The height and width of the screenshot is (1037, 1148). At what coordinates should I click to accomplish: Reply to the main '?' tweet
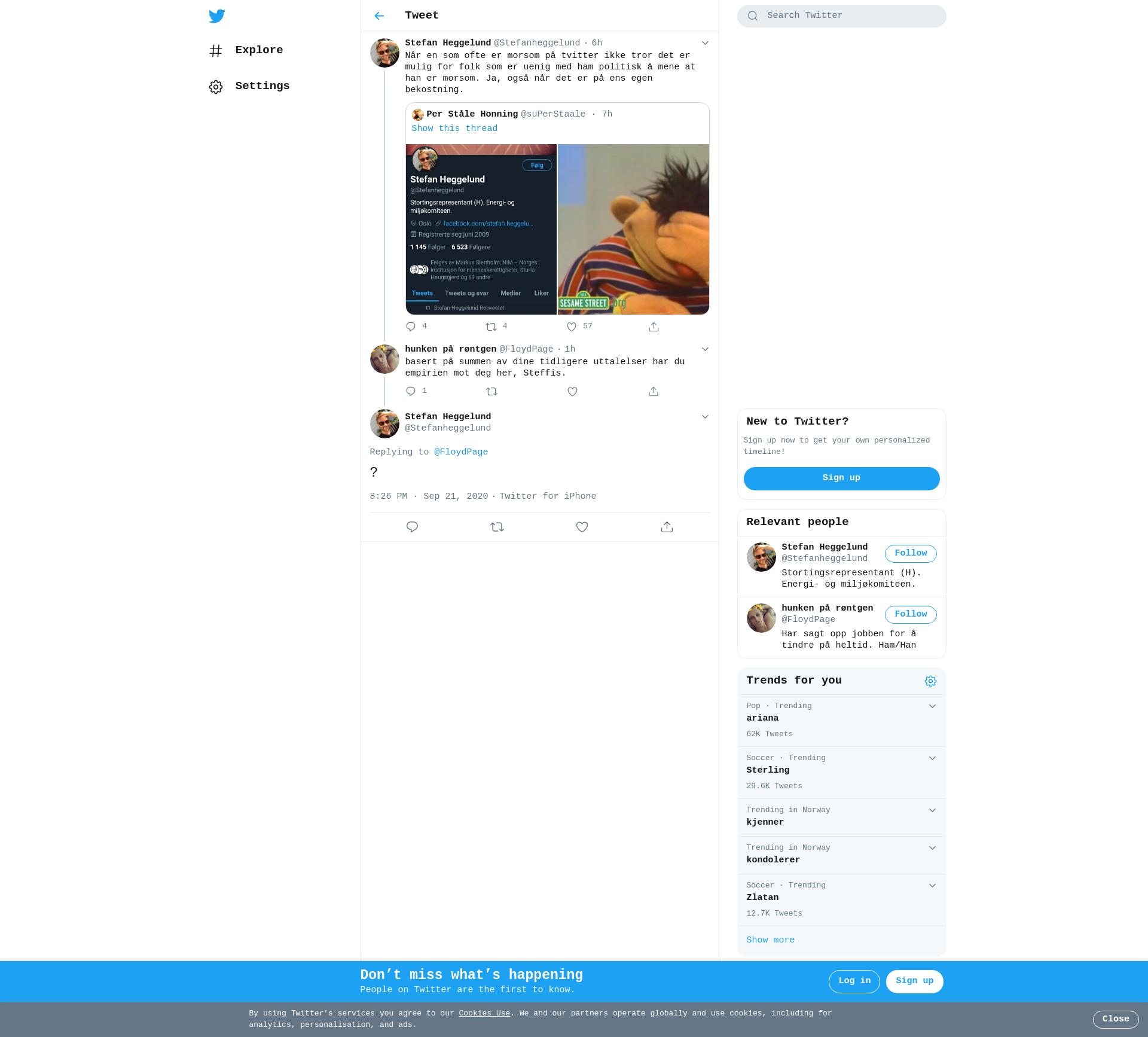coord(412,527)
